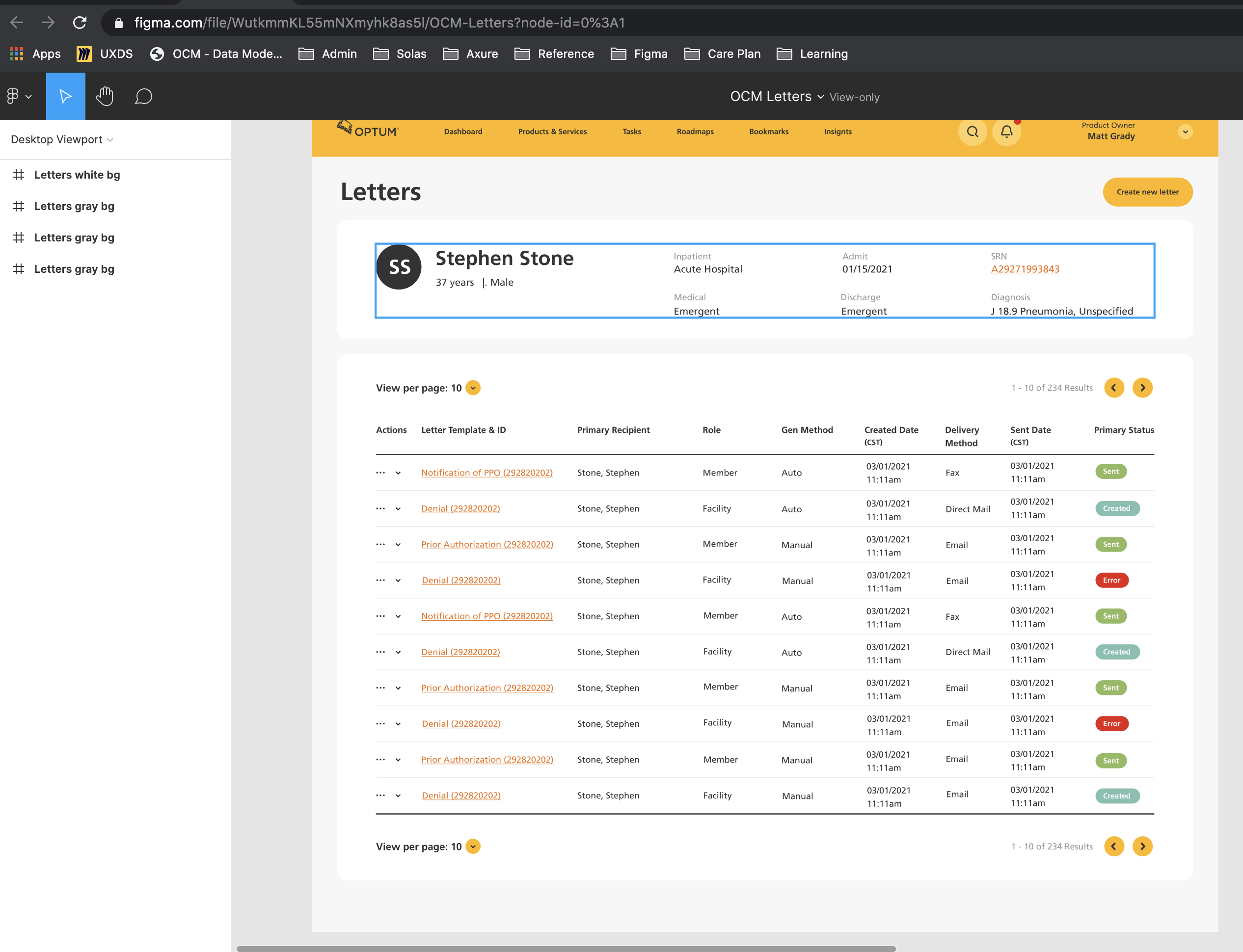The image size is (1243, 952).
Task: Reload the page in the browser
Action: tap(80, 23)
